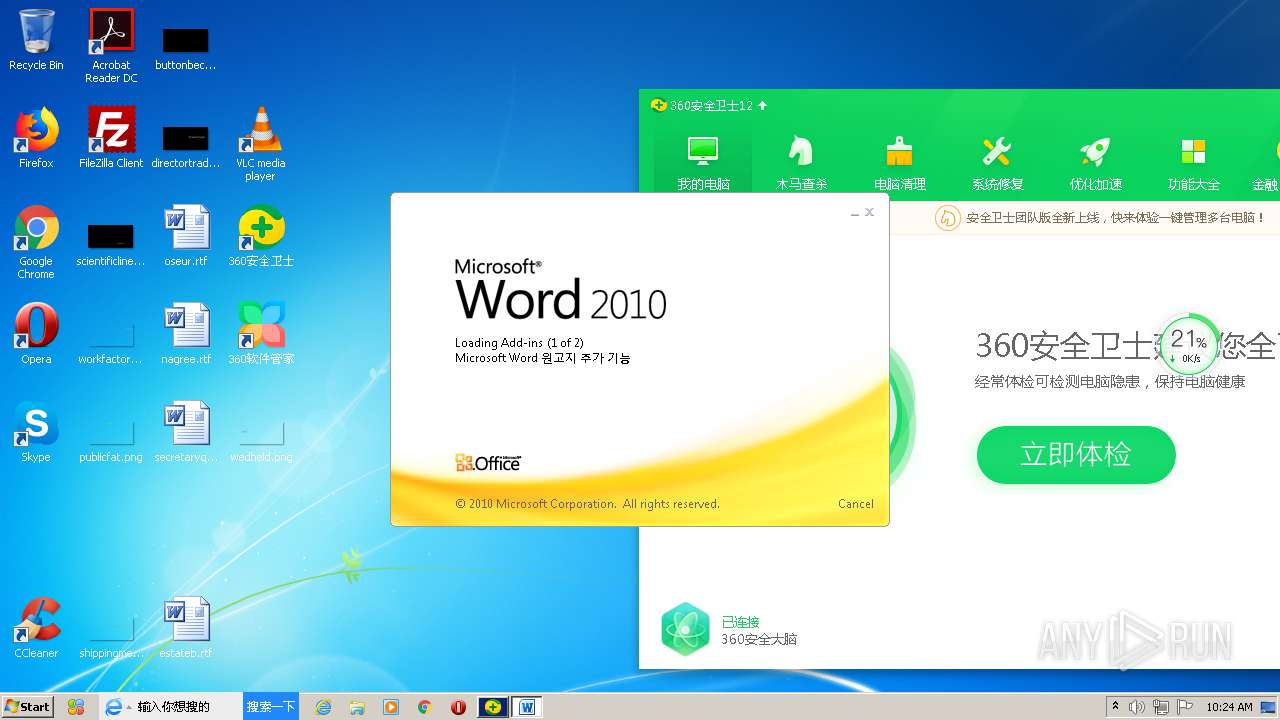Click the 10:24 AM clock
The image size is (1280, 720).
pos(1229,707)
